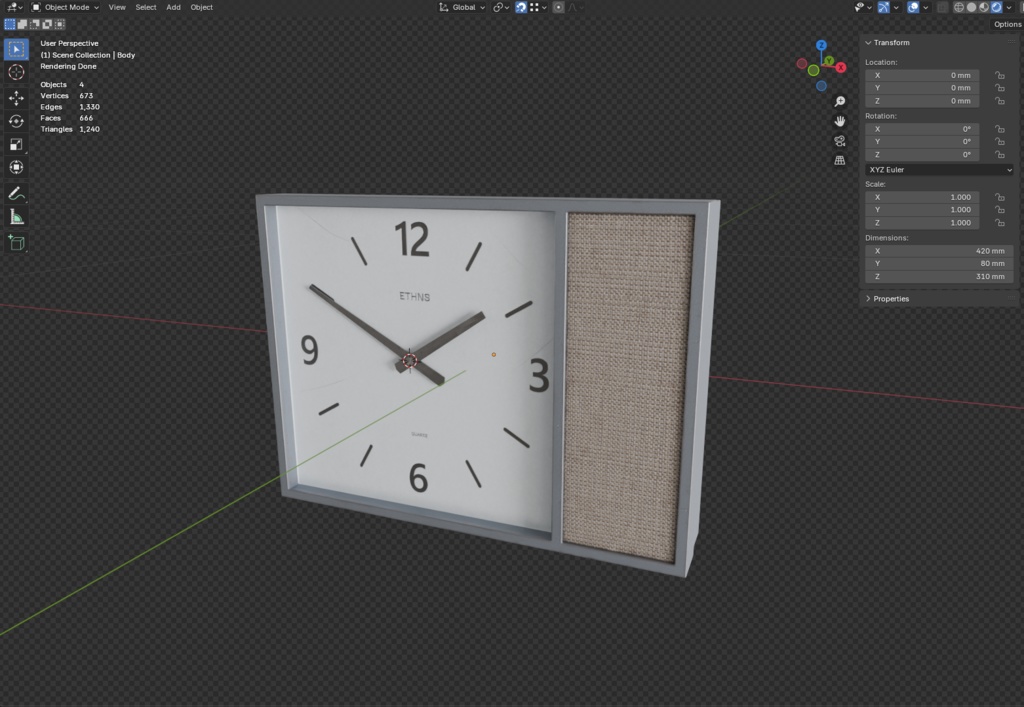Lock Location Z value
Screen dimensions: 1024x707
tap(1000, 101)
